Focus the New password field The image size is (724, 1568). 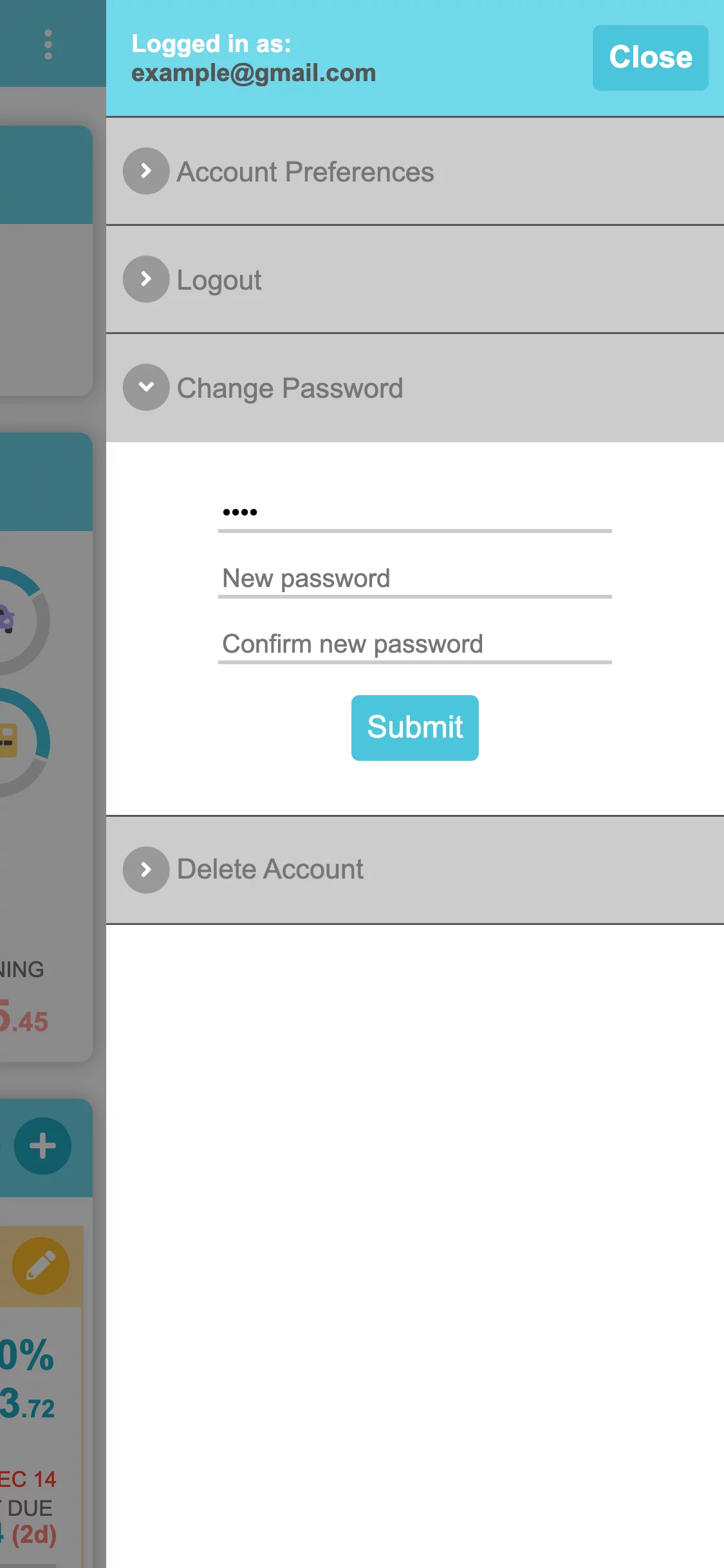(415, 579)
